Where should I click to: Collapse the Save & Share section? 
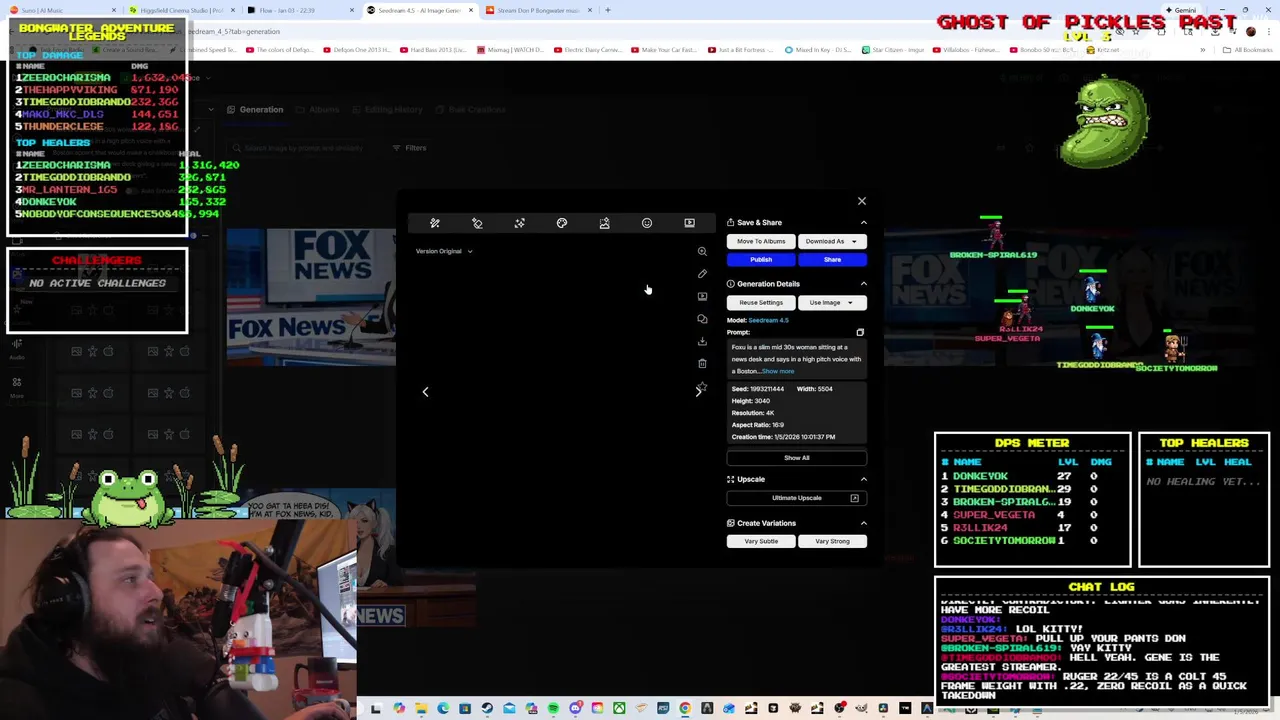click(864, 223)
